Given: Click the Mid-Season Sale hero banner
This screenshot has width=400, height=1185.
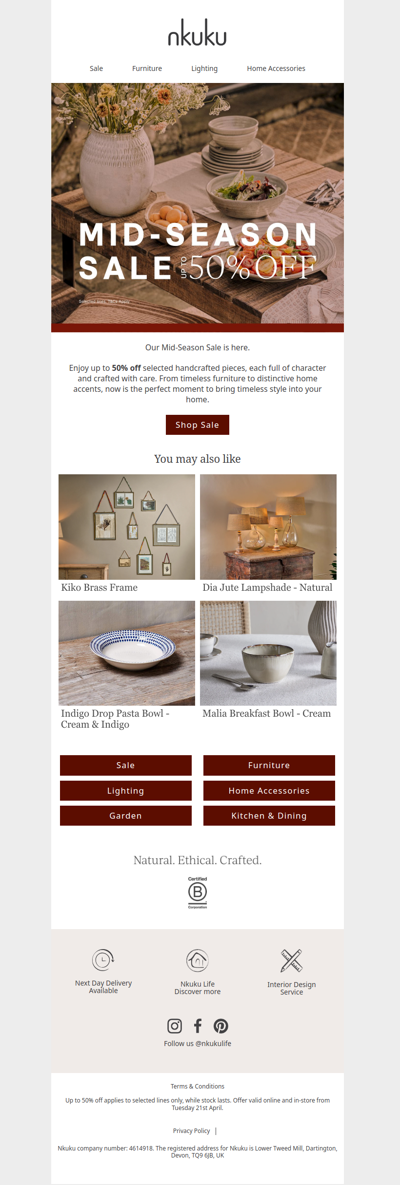Looking at the screenshot, I should tap(197, 203).
